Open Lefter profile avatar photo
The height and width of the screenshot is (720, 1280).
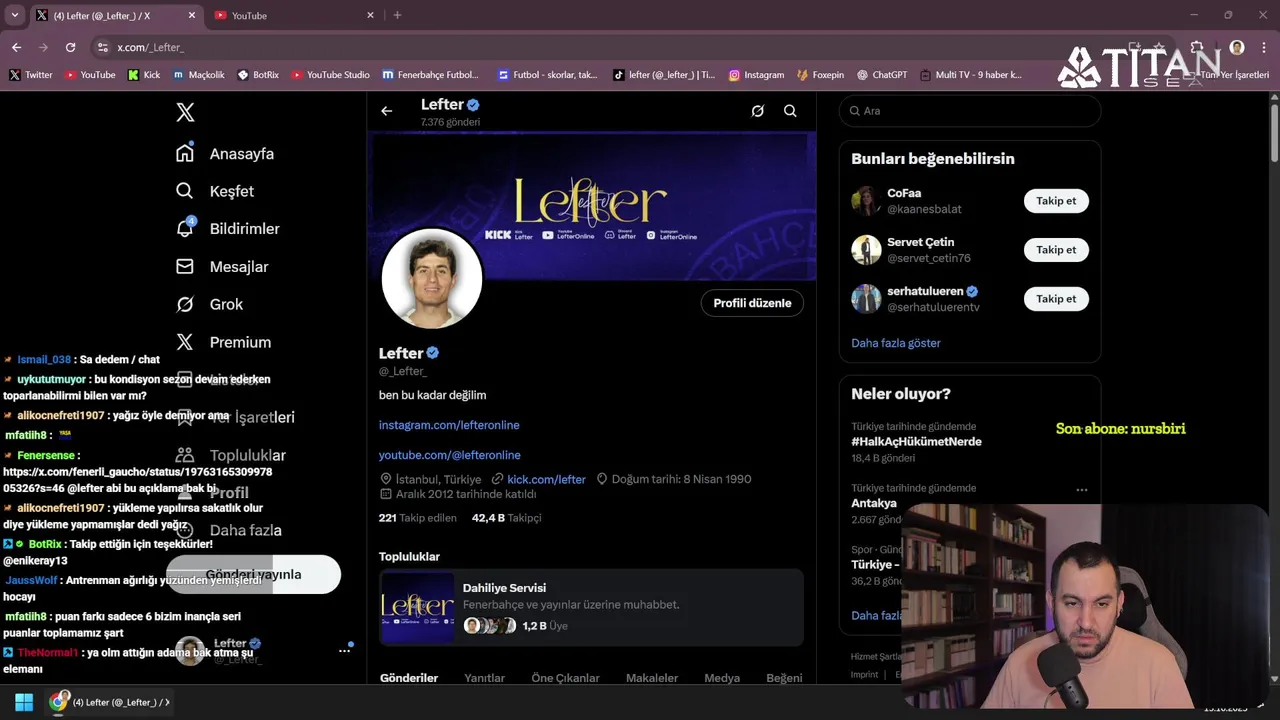[432, 279]
